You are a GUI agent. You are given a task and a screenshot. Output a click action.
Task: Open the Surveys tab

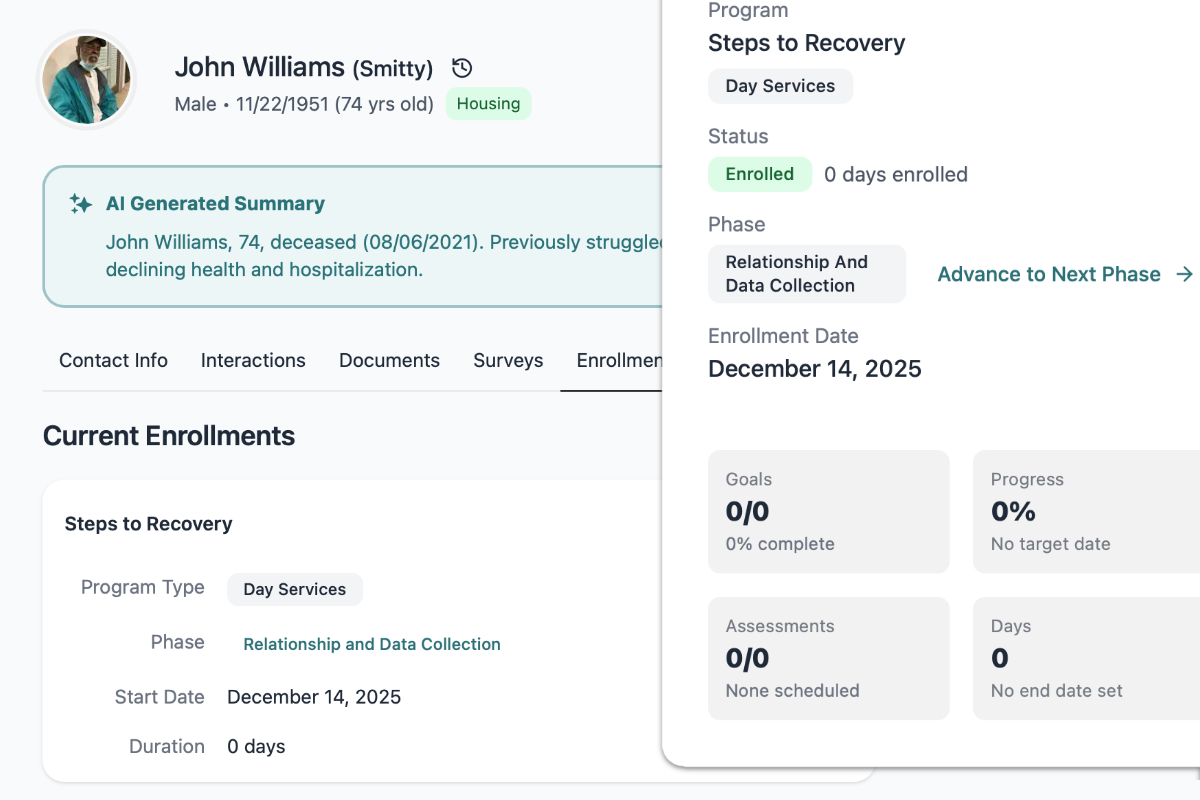pyautogui.click(x=508, y=360)
